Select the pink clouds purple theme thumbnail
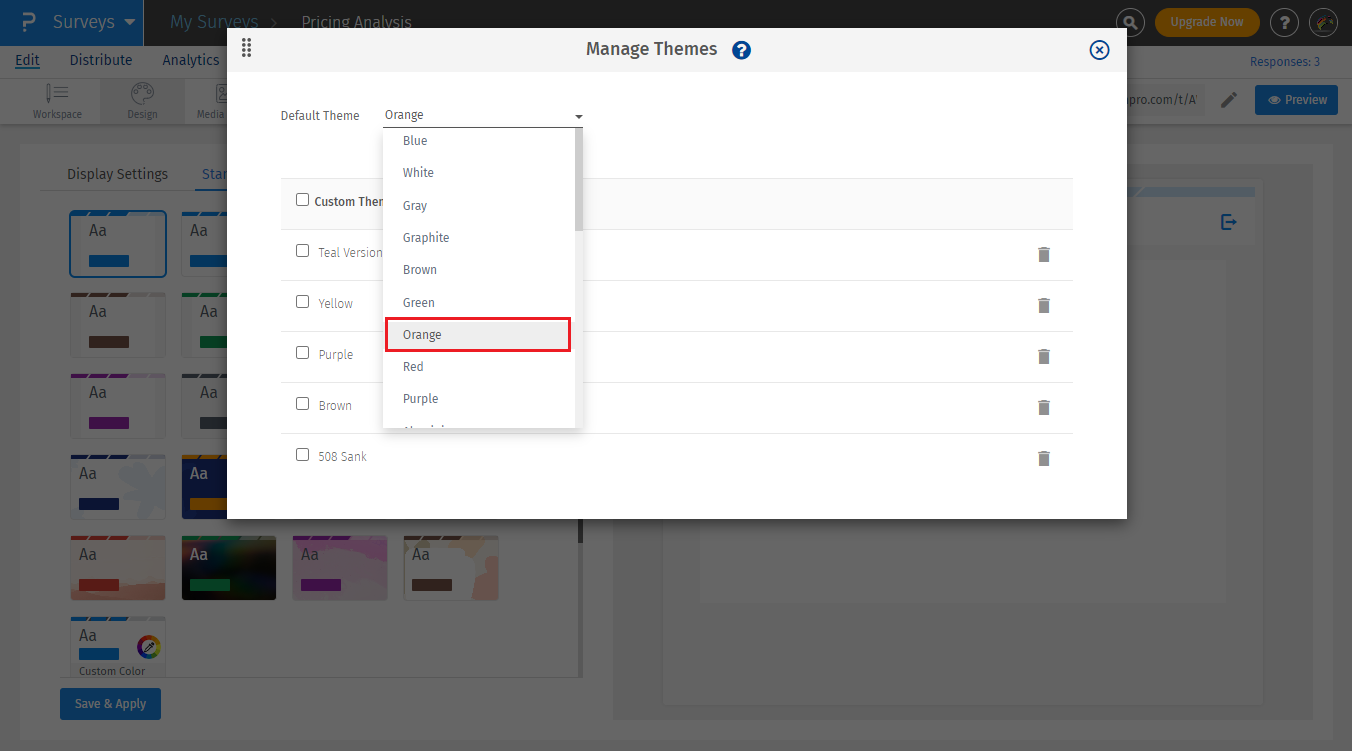1352x751 pixels. coord(340,568)
